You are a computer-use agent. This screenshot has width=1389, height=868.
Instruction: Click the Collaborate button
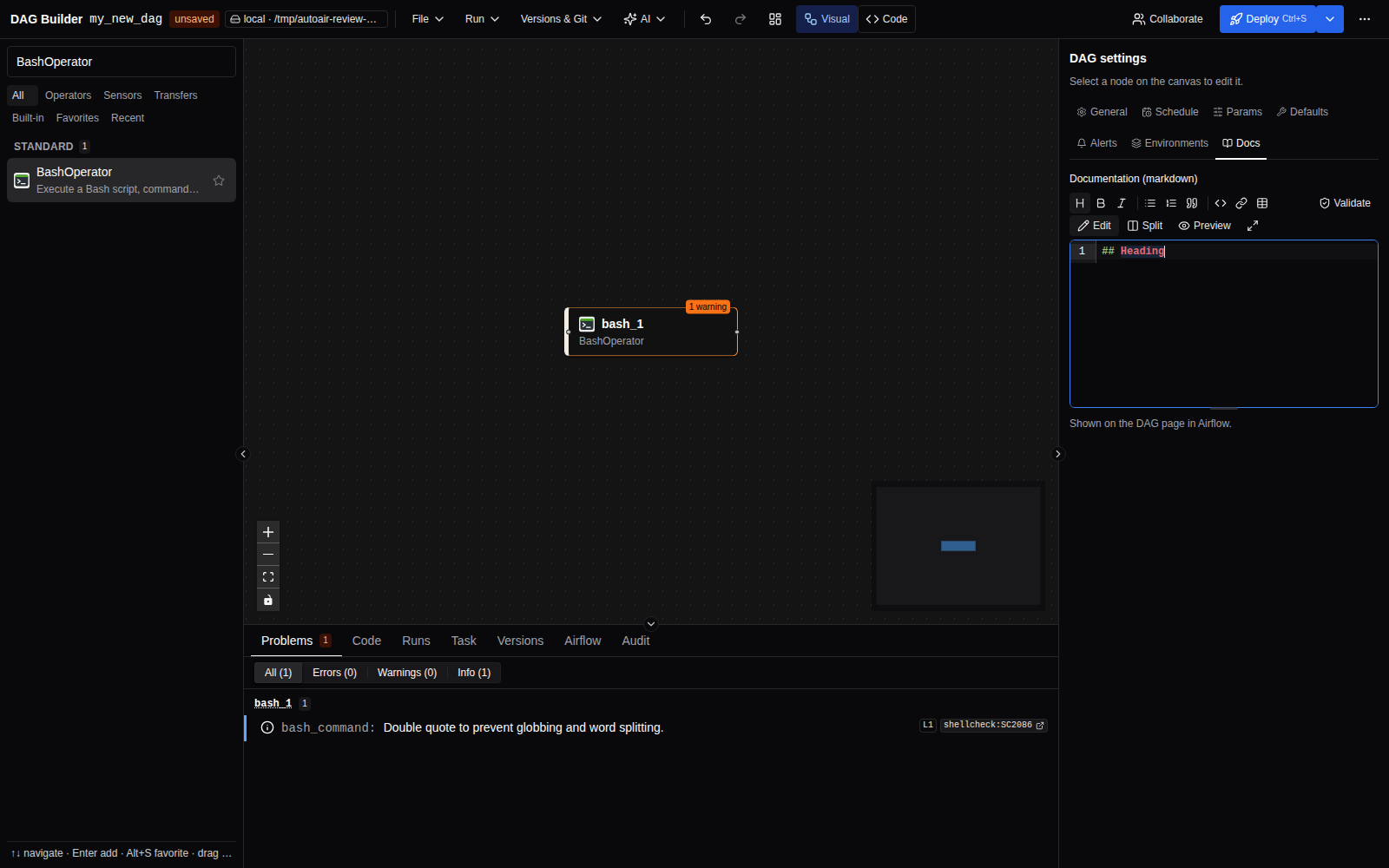(1168, 19)
